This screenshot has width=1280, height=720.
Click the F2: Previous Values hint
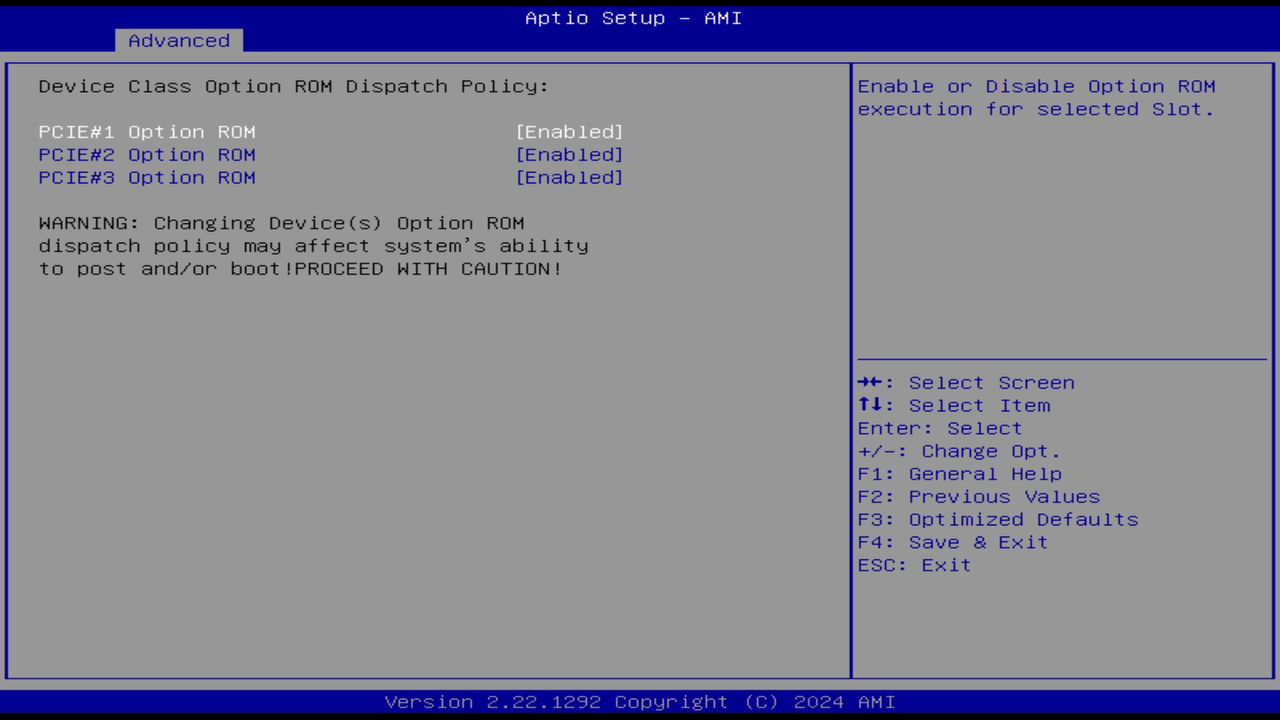pos(979,498)
